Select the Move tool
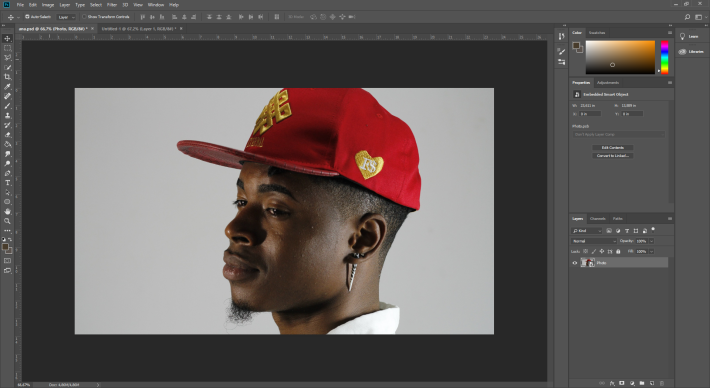Viewport: 710px width, 388px height. [7, 38]
